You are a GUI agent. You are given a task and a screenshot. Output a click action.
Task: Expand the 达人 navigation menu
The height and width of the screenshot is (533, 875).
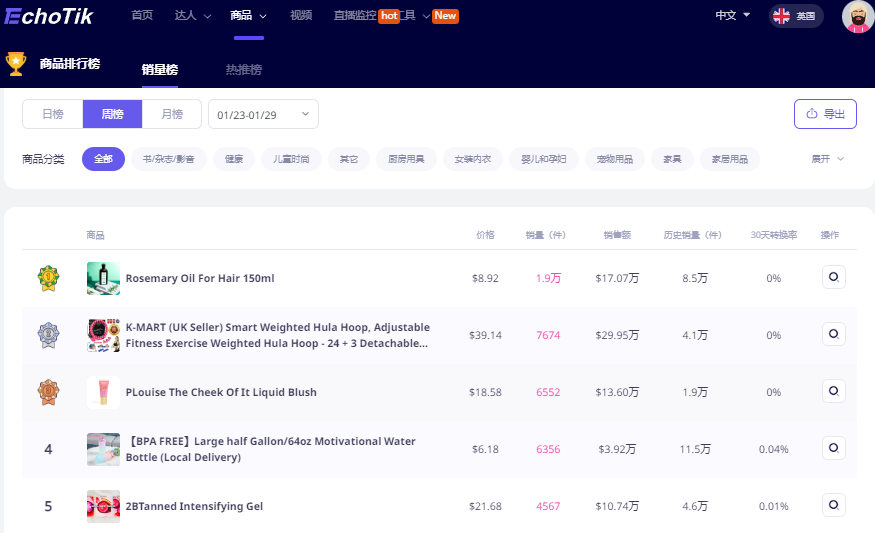[x=193, y=16]
